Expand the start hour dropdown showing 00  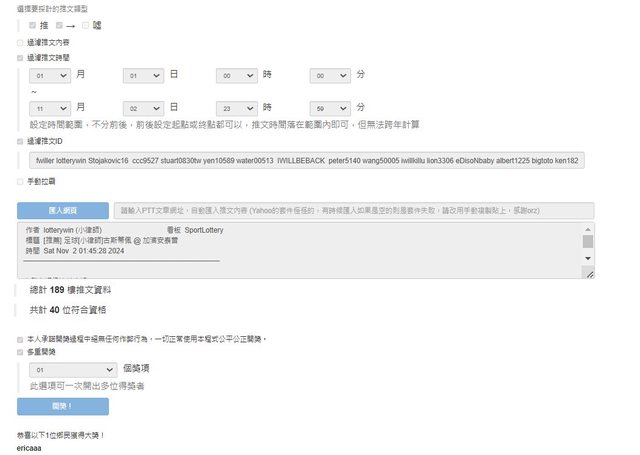tap(237, 75)
